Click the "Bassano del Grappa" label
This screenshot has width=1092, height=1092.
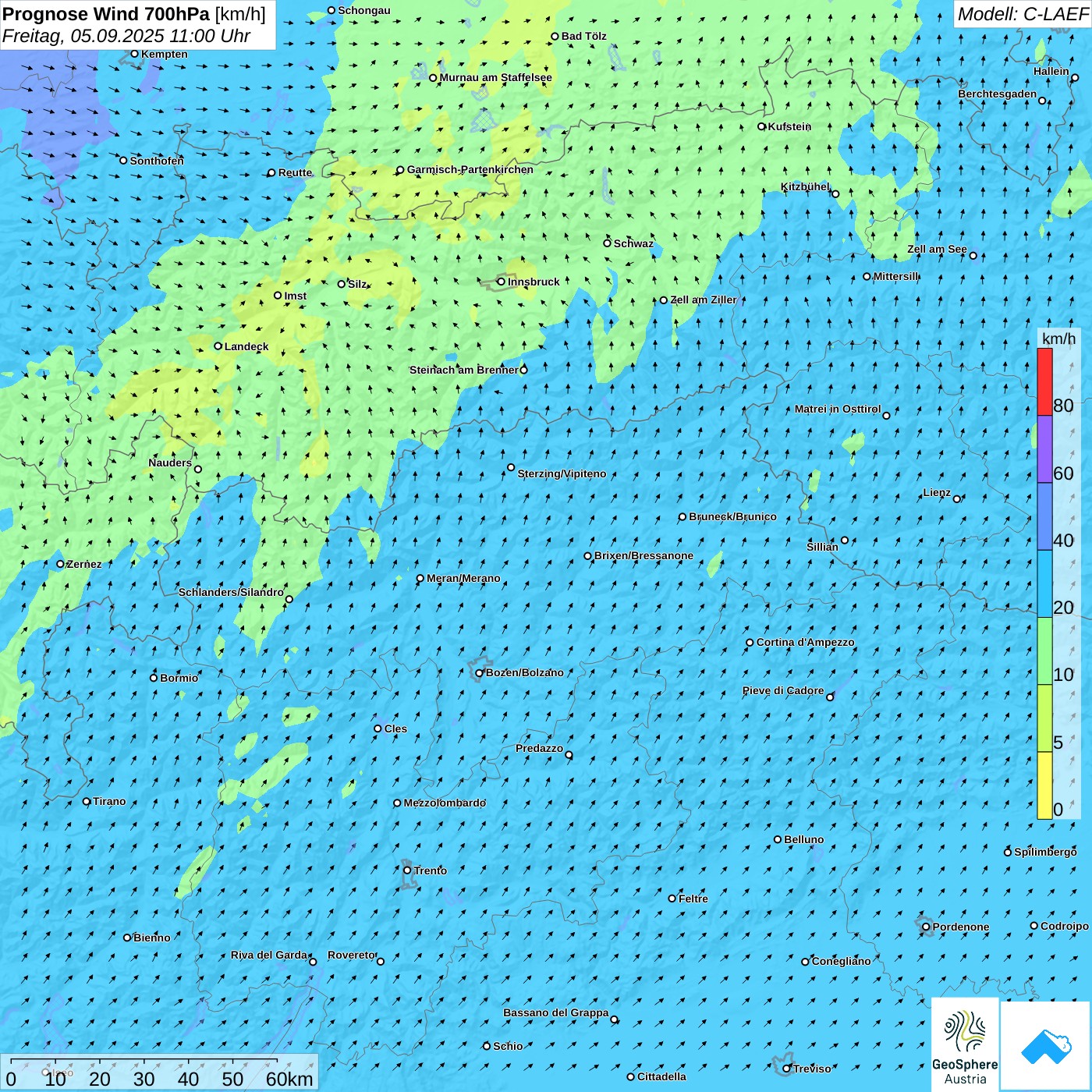pyautogui.click(x=556, y=1013)
